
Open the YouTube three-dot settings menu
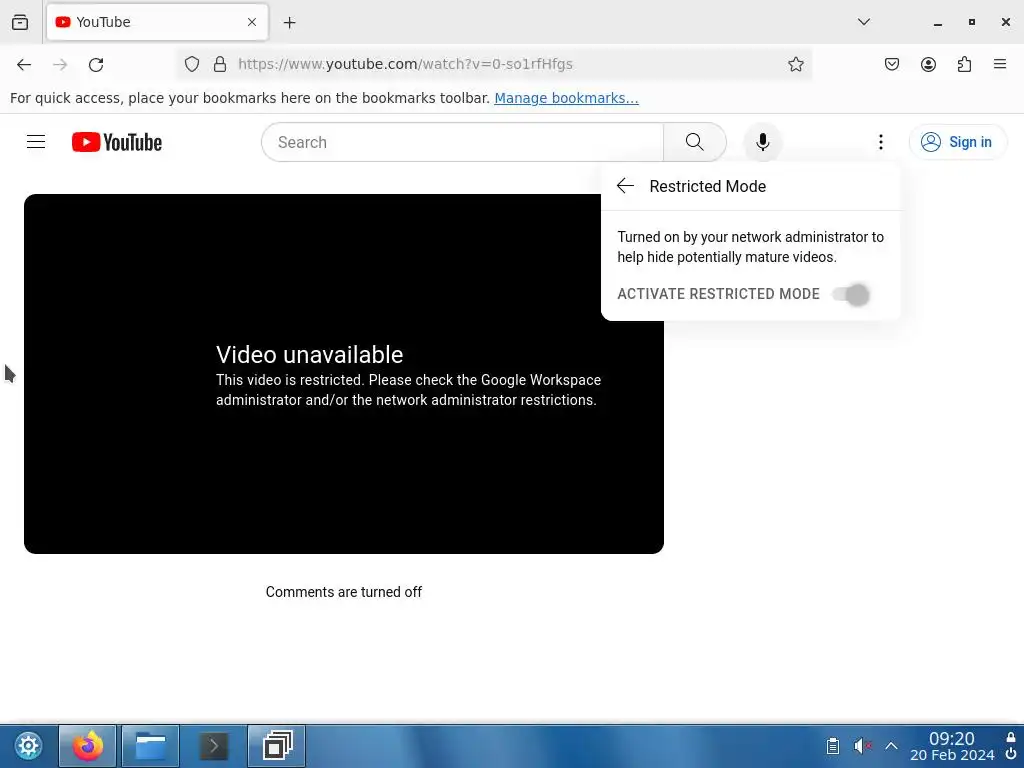(880, 142)
